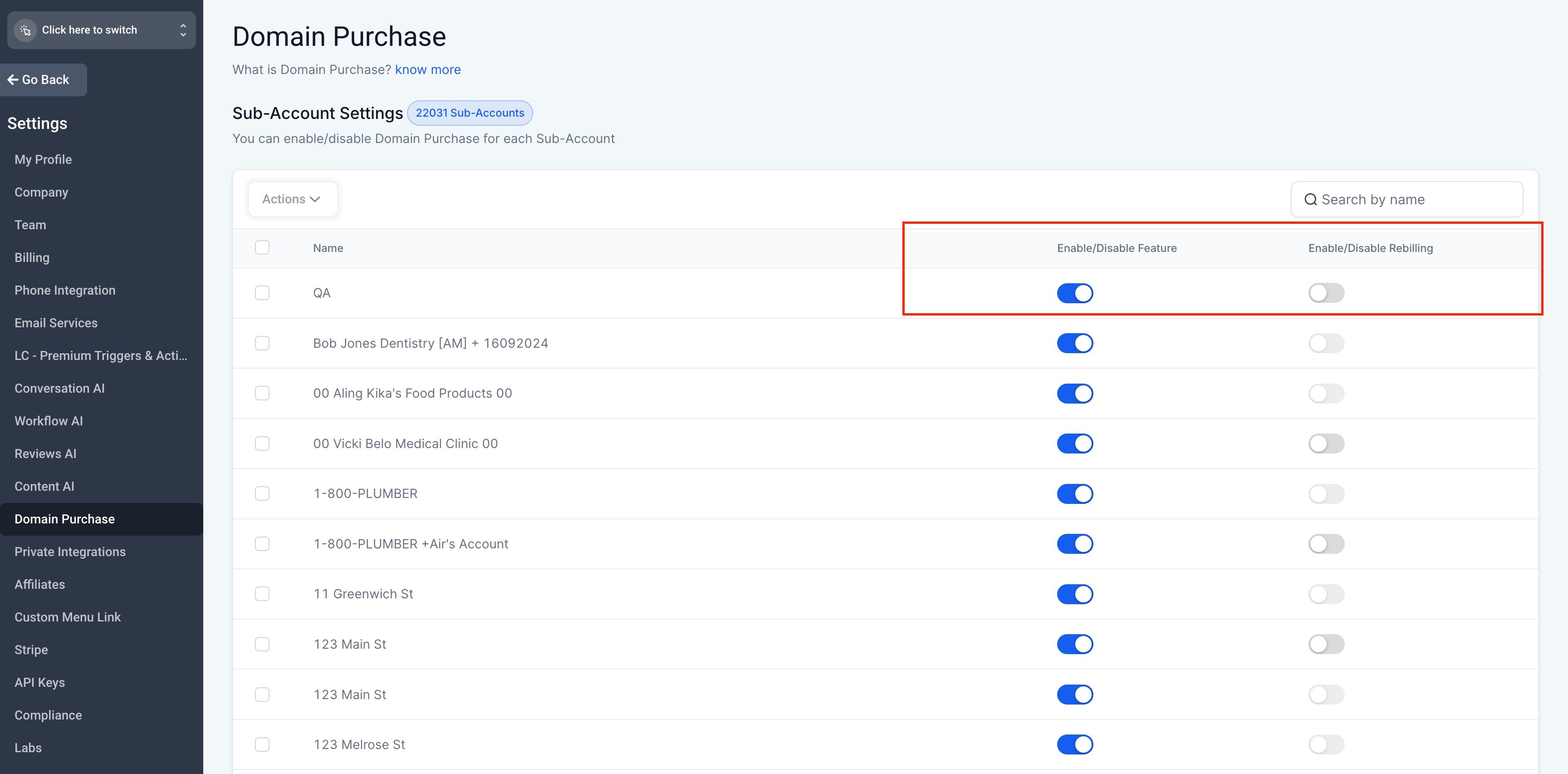The width and height of the screenshot is (1568, 774).
Task: Select the Bob Jones Dentistry checkbox
Action: 262,344
